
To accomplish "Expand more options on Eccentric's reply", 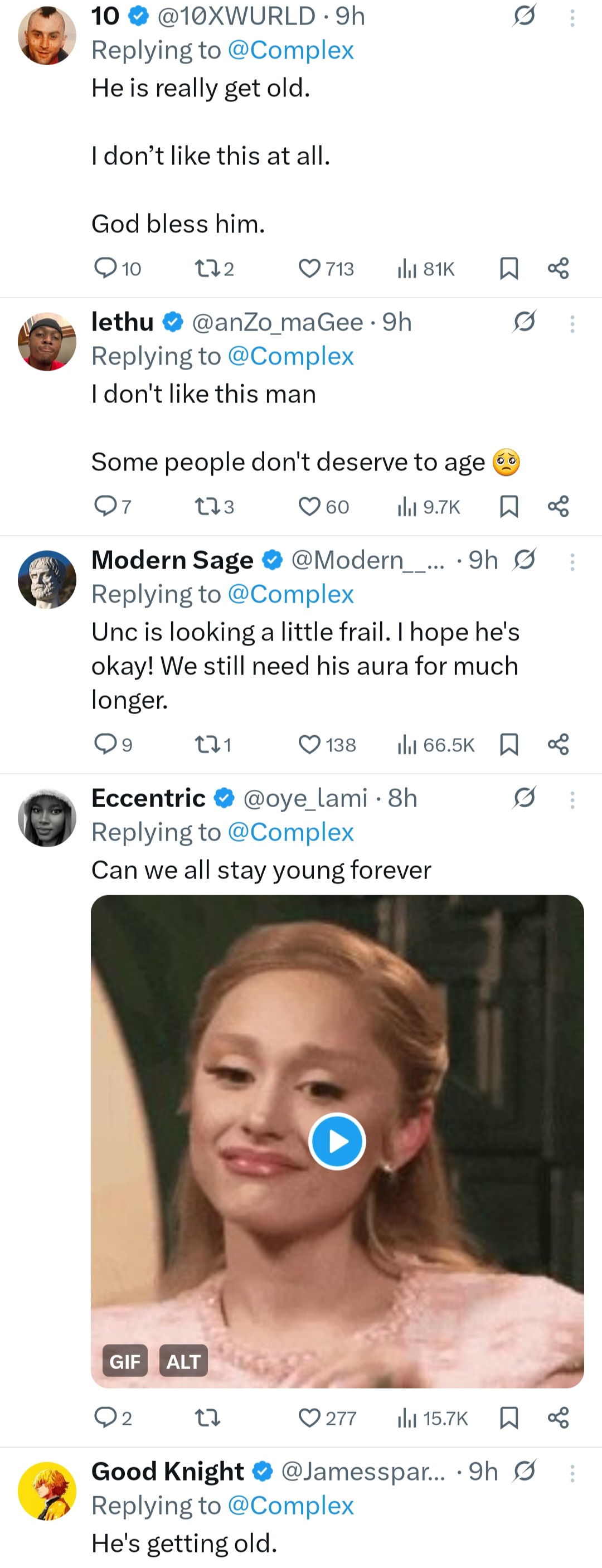I will coord(572,800).
